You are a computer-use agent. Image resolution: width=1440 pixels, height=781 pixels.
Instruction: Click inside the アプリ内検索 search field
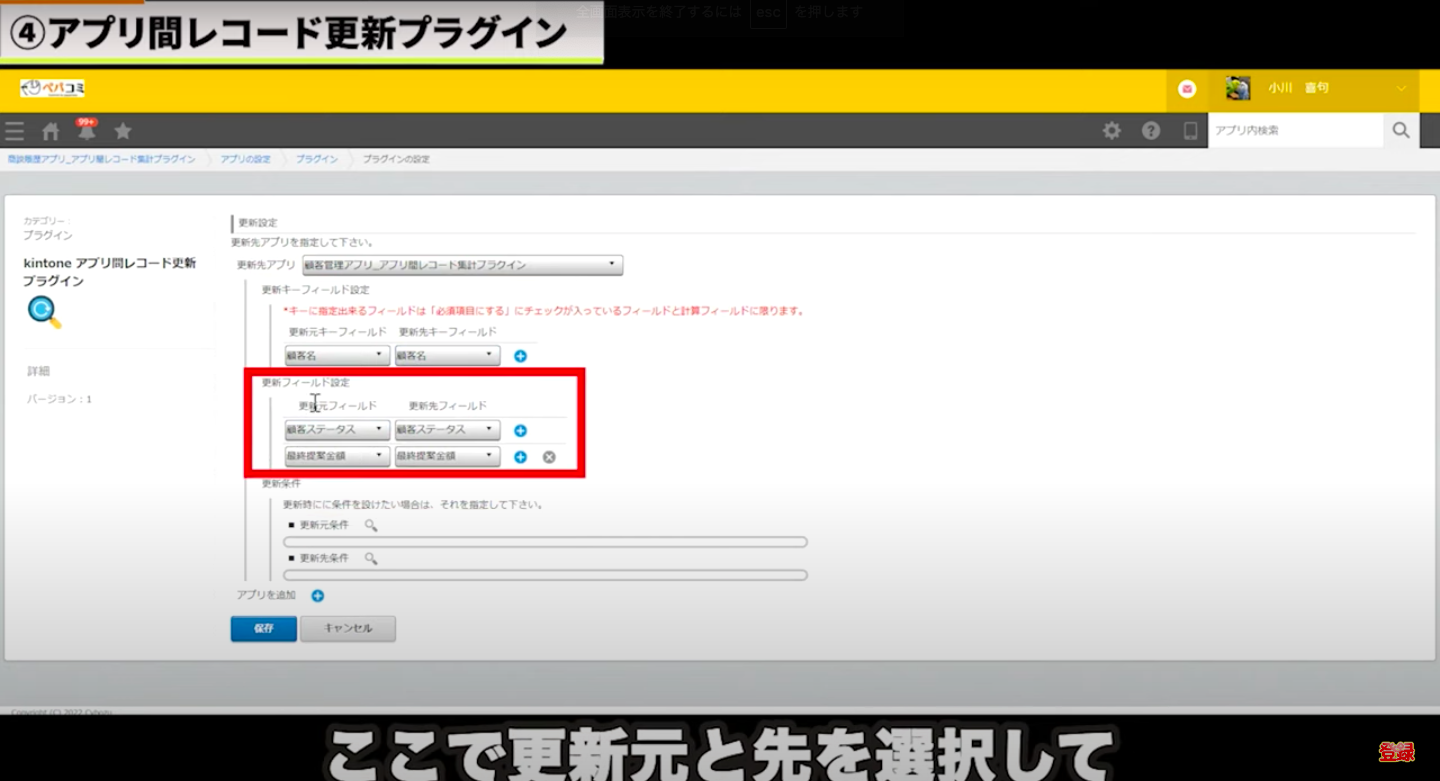(x=1295, y=130)
